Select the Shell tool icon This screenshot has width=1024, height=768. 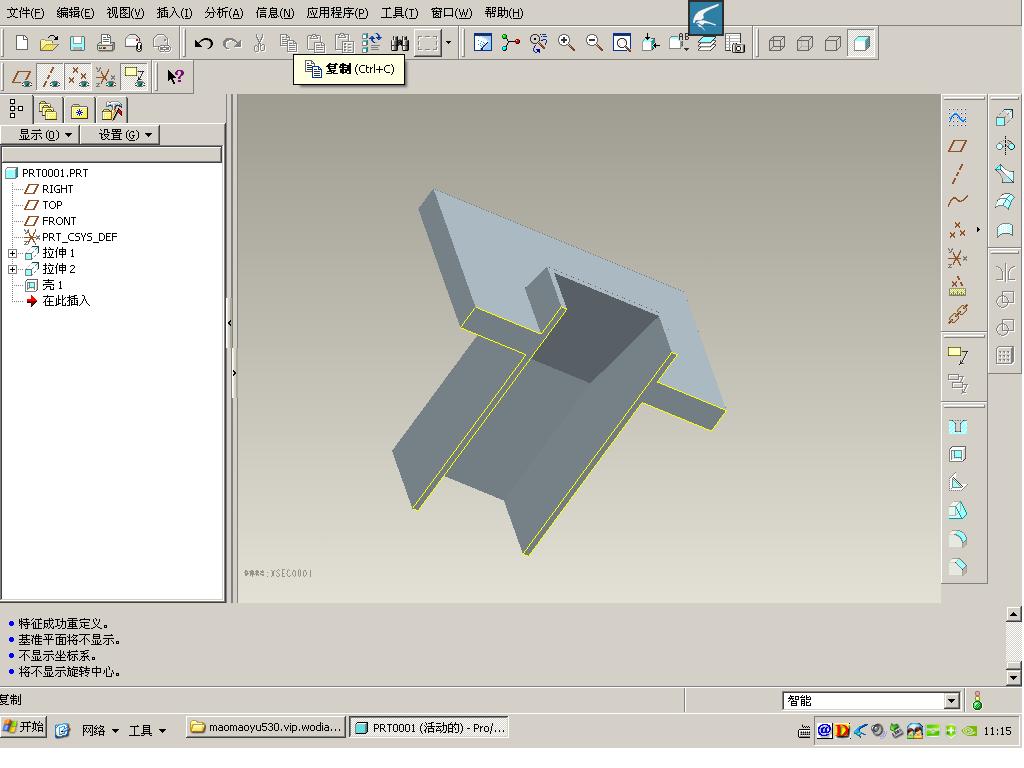point(957,455)
